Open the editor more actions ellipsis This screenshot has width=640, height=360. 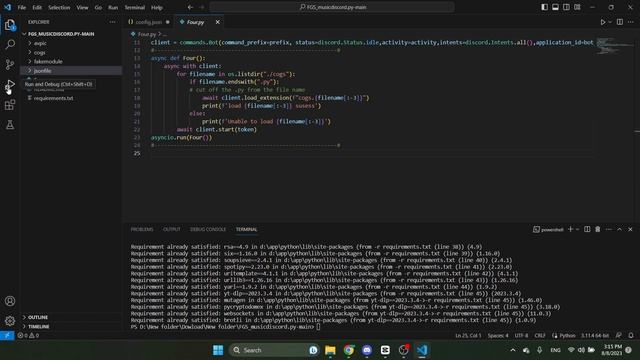(631, 22)
